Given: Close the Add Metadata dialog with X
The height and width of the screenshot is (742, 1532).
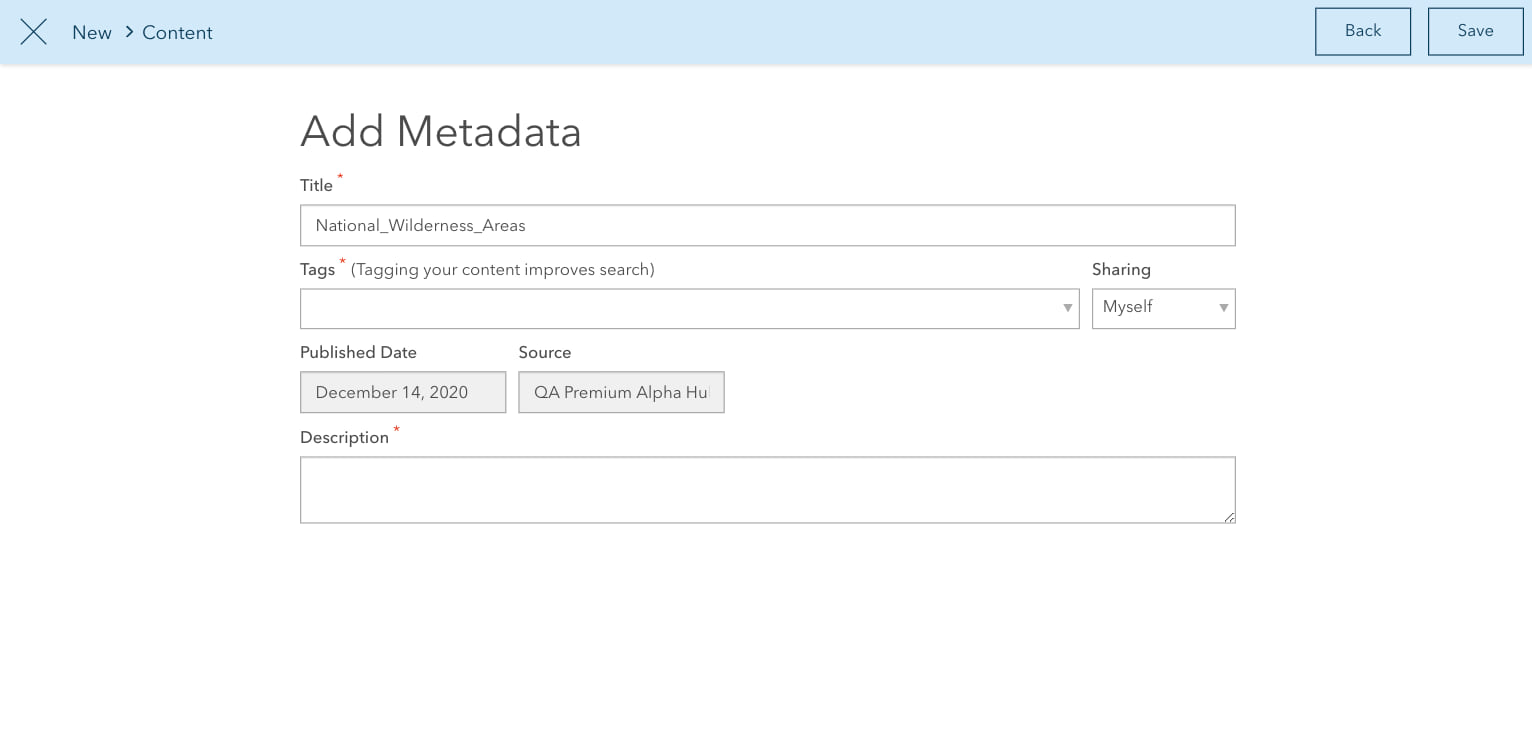Looking at the screenshot, I should [34, 32].
